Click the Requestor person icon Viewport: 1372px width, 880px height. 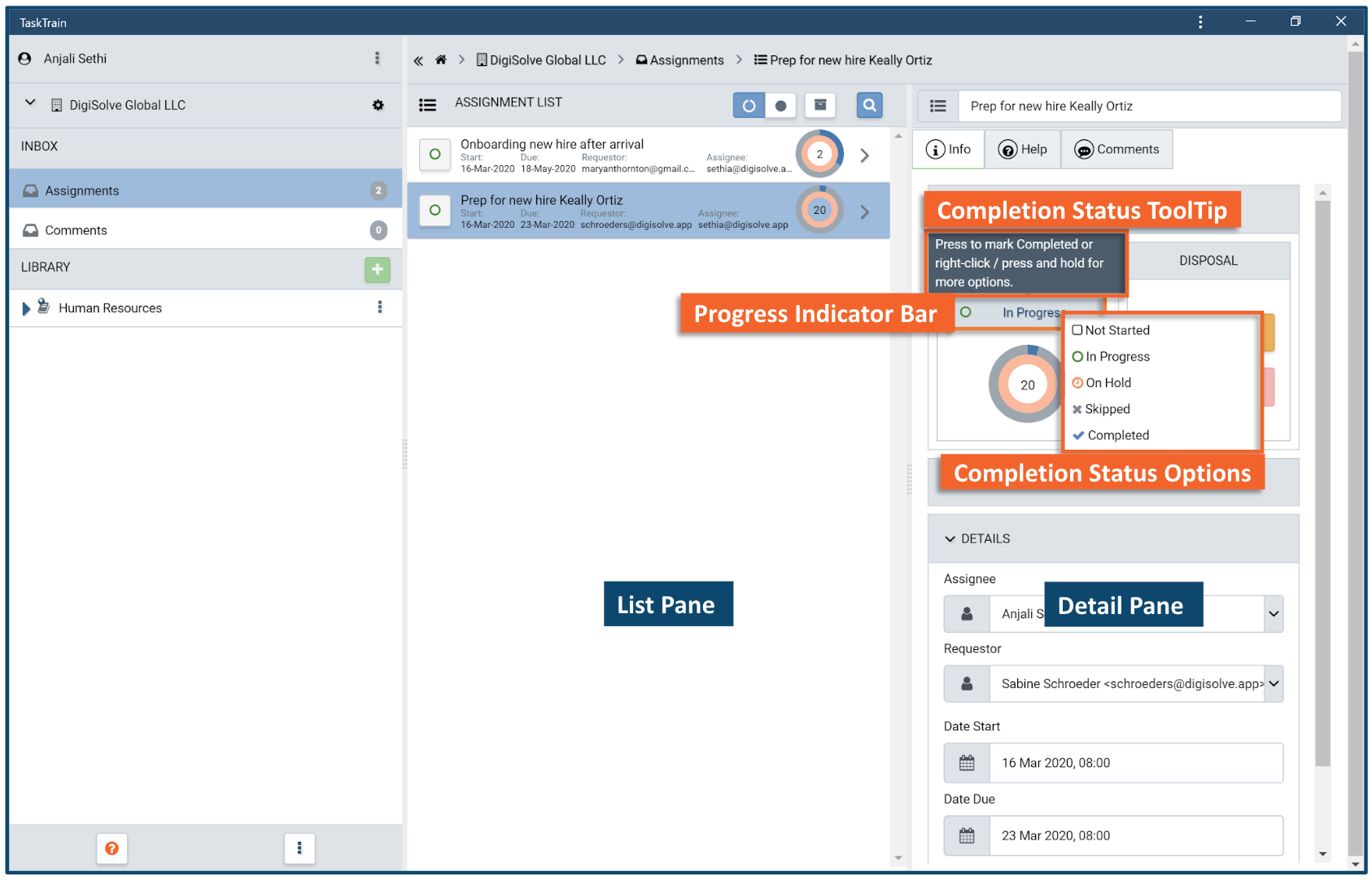click(967, 684)
